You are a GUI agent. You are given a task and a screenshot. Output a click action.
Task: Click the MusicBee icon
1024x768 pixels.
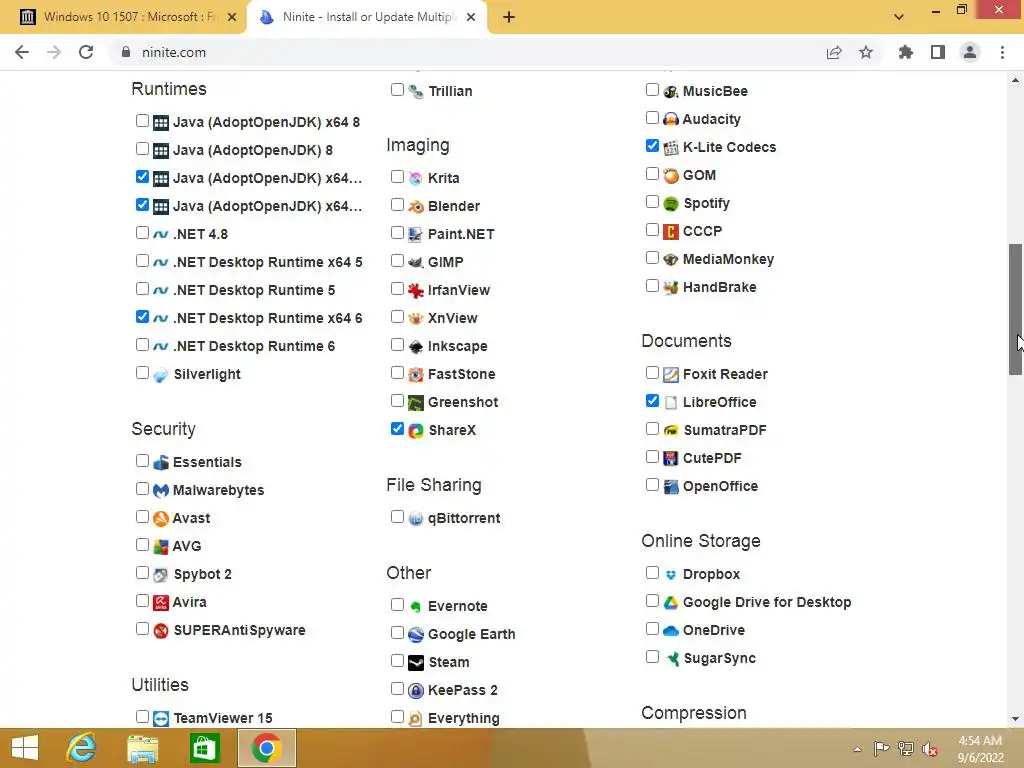pos(671,91)
